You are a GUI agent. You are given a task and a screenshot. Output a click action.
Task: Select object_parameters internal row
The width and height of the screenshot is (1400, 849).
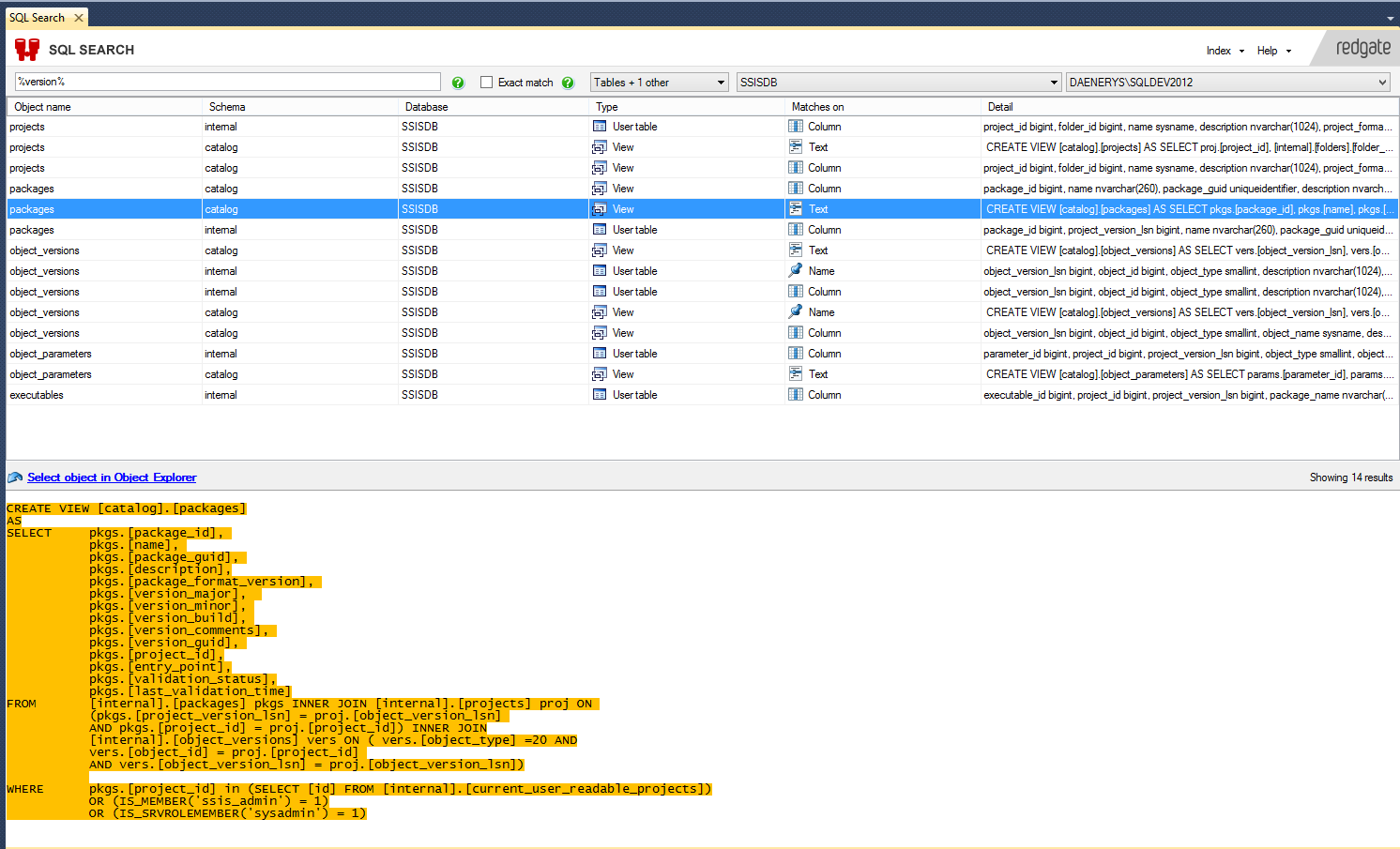point(703,354)
